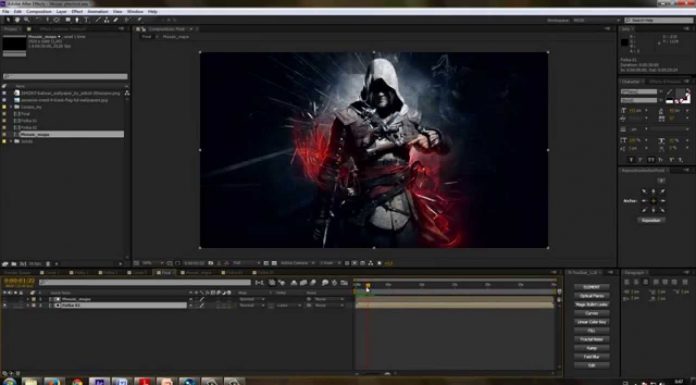Click the ELEMENT script button

(x=591, y=287)
